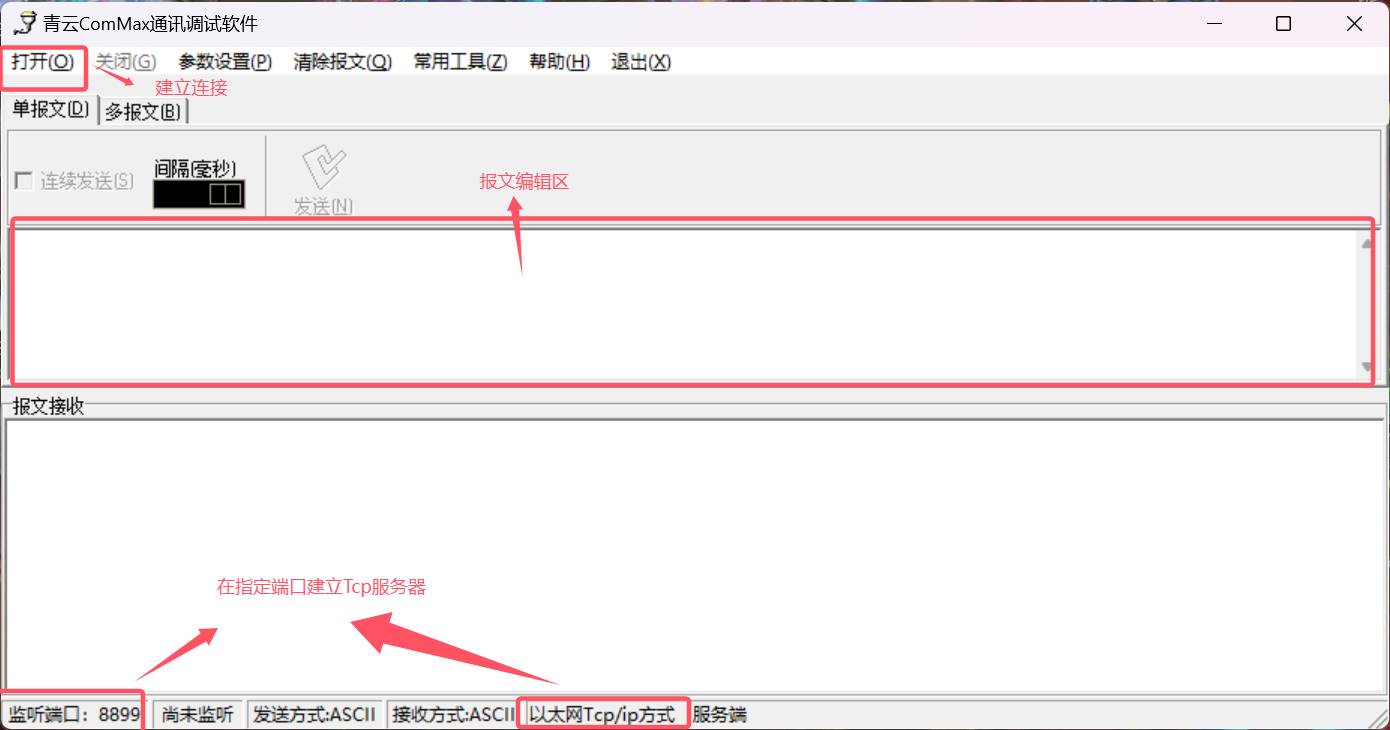Image resolution: width=1390 pixels, height=730 pixels.
Task: Click the 青云ComMax app icon in title bar
Action: tap(25, 23)
